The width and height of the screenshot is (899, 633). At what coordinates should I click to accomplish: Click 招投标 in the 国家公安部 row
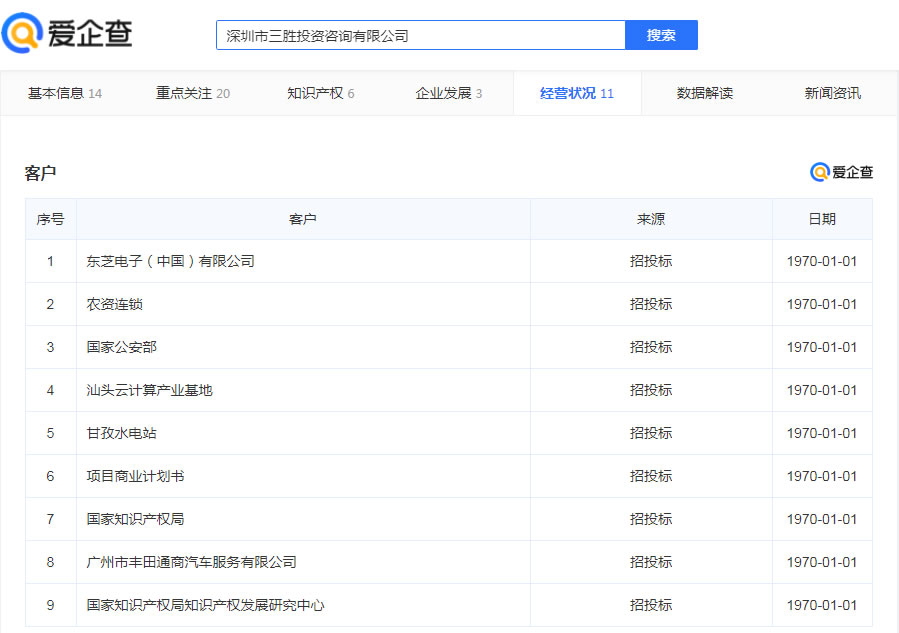tap(651, 347)
